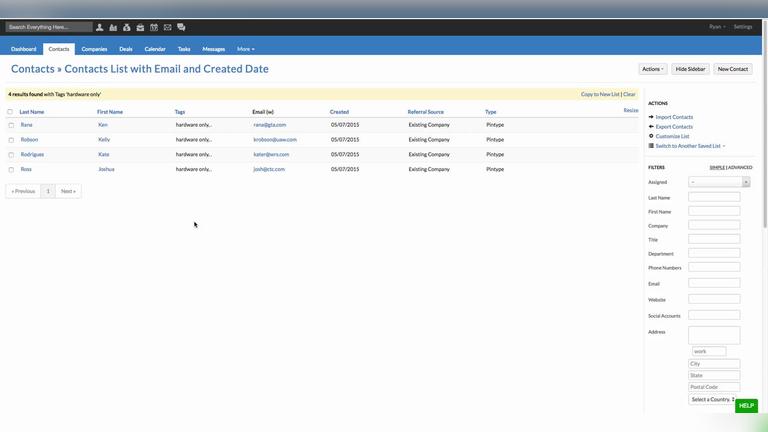
Task: Toggle the select-all checkbox in table header
Action: [10, 112]
